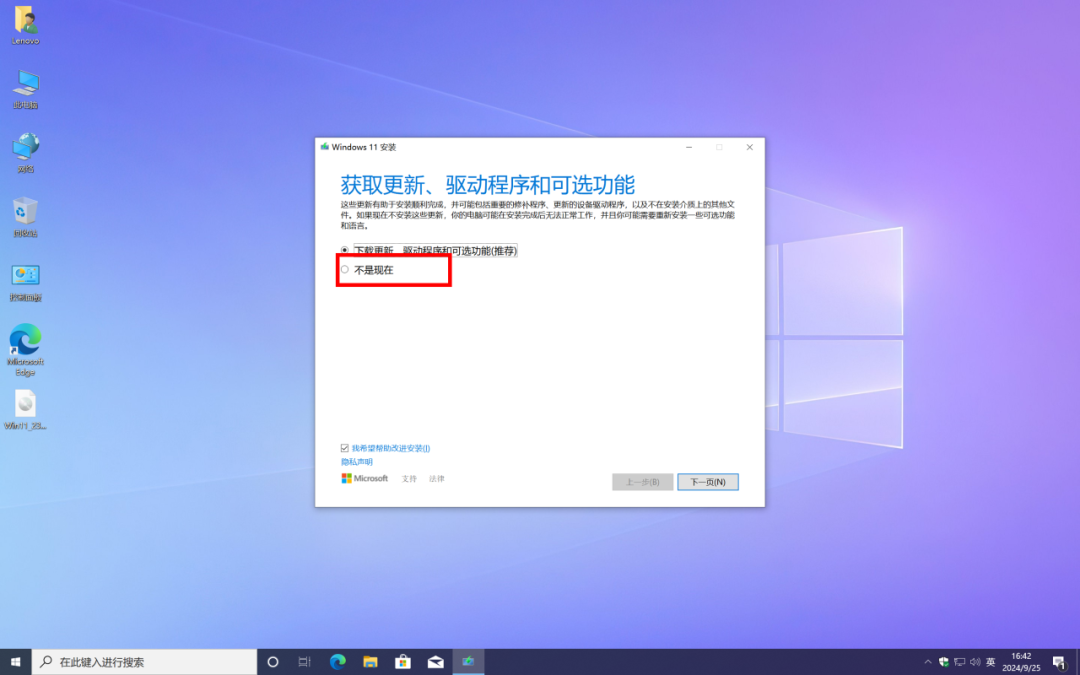The width and height of the screenshot is (1080, 675).
Task: Open the Mail app from the taskbar
Action: 435,662
